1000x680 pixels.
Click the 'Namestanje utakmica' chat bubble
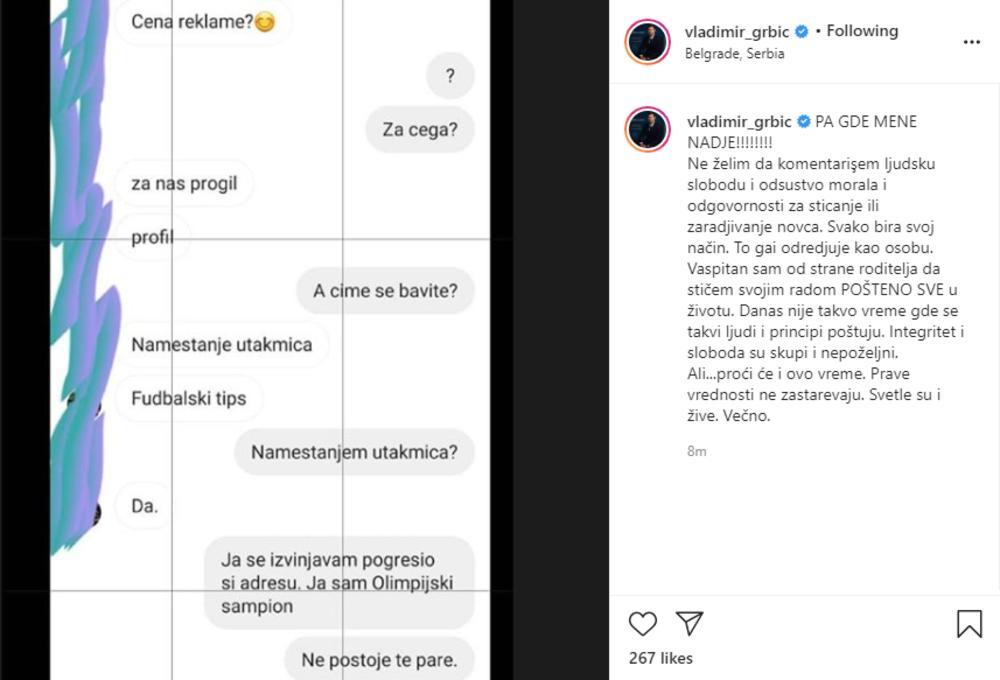(222, 345)
